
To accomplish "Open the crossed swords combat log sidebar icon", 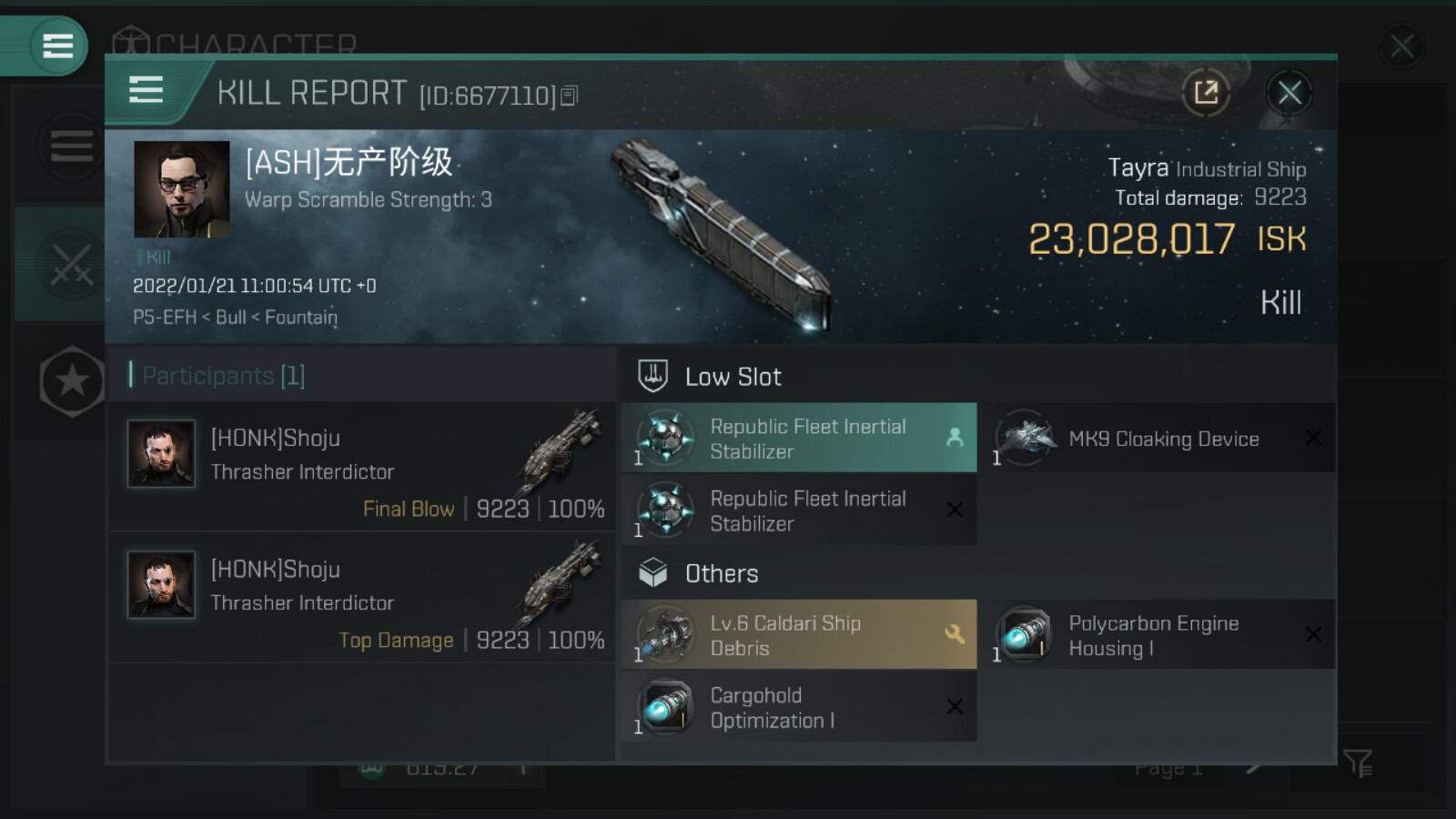I will (x=71, y=264).
